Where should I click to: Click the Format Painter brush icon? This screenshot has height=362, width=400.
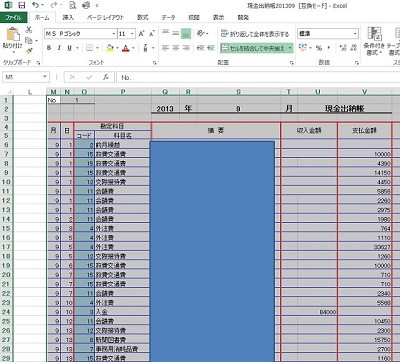click(x=29, y=50)
